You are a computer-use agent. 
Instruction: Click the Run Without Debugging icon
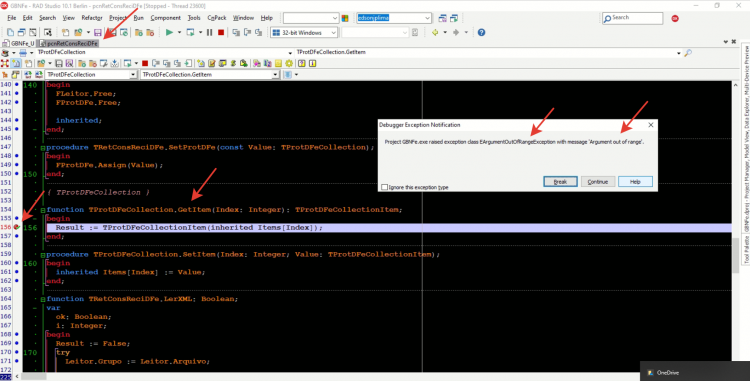click(x=190, y=33)
